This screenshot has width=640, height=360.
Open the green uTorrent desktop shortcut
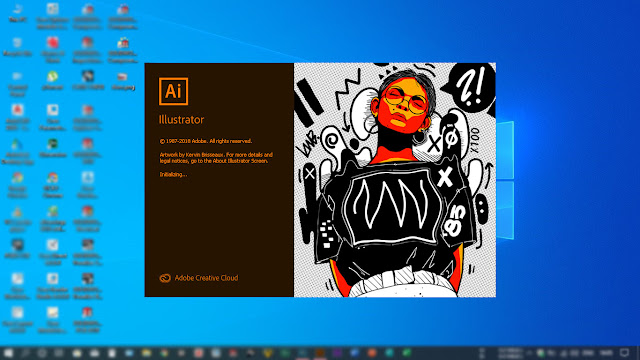coord(52,80)
